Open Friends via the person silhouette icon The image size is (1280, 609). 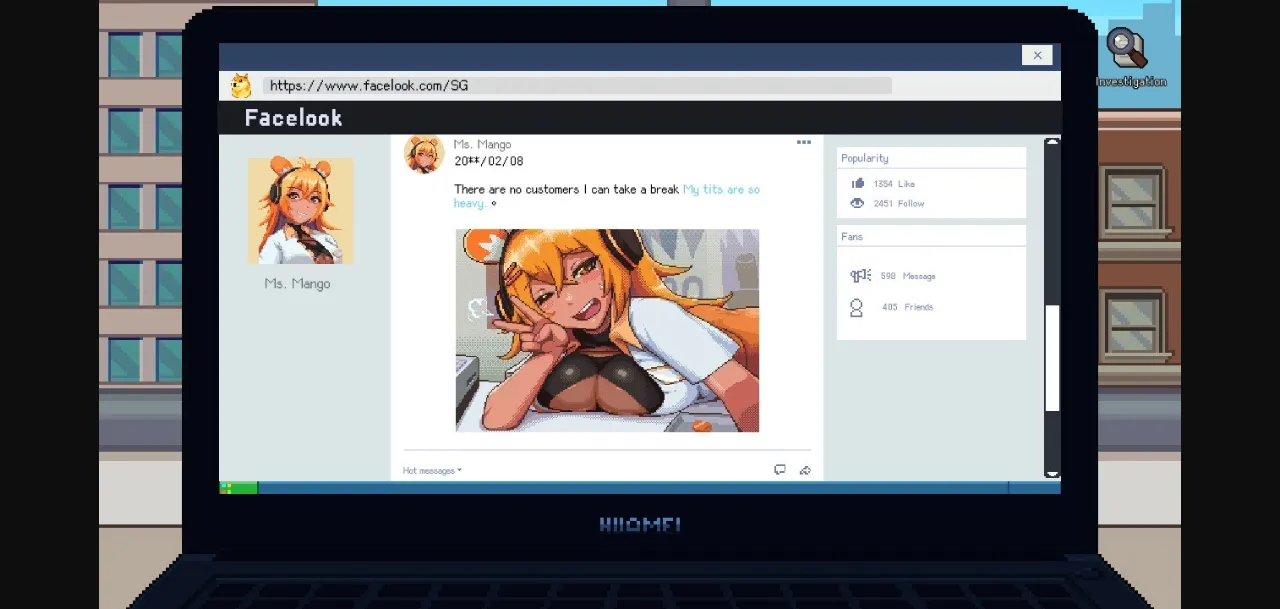pos(856,307)
